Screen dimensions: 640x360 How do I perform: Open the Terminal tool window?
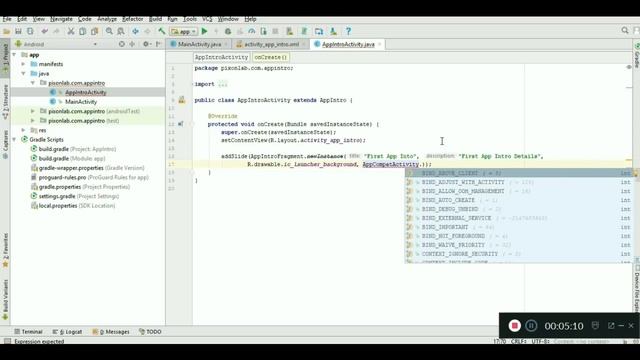[28, 331]
